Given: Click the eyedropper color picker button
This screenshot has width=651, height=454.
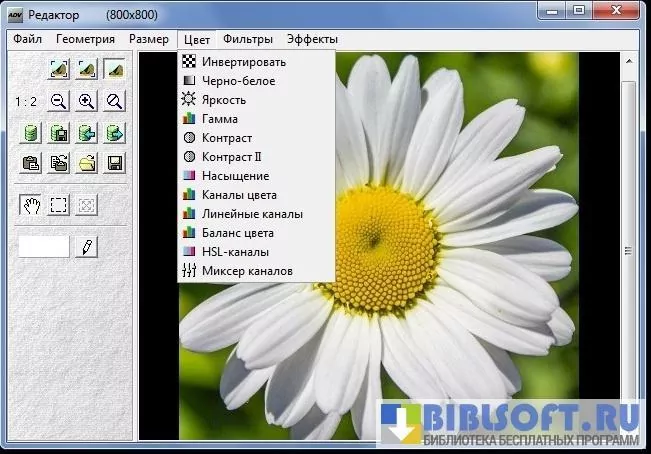Looking at the screenshot, I should [87, 246].
